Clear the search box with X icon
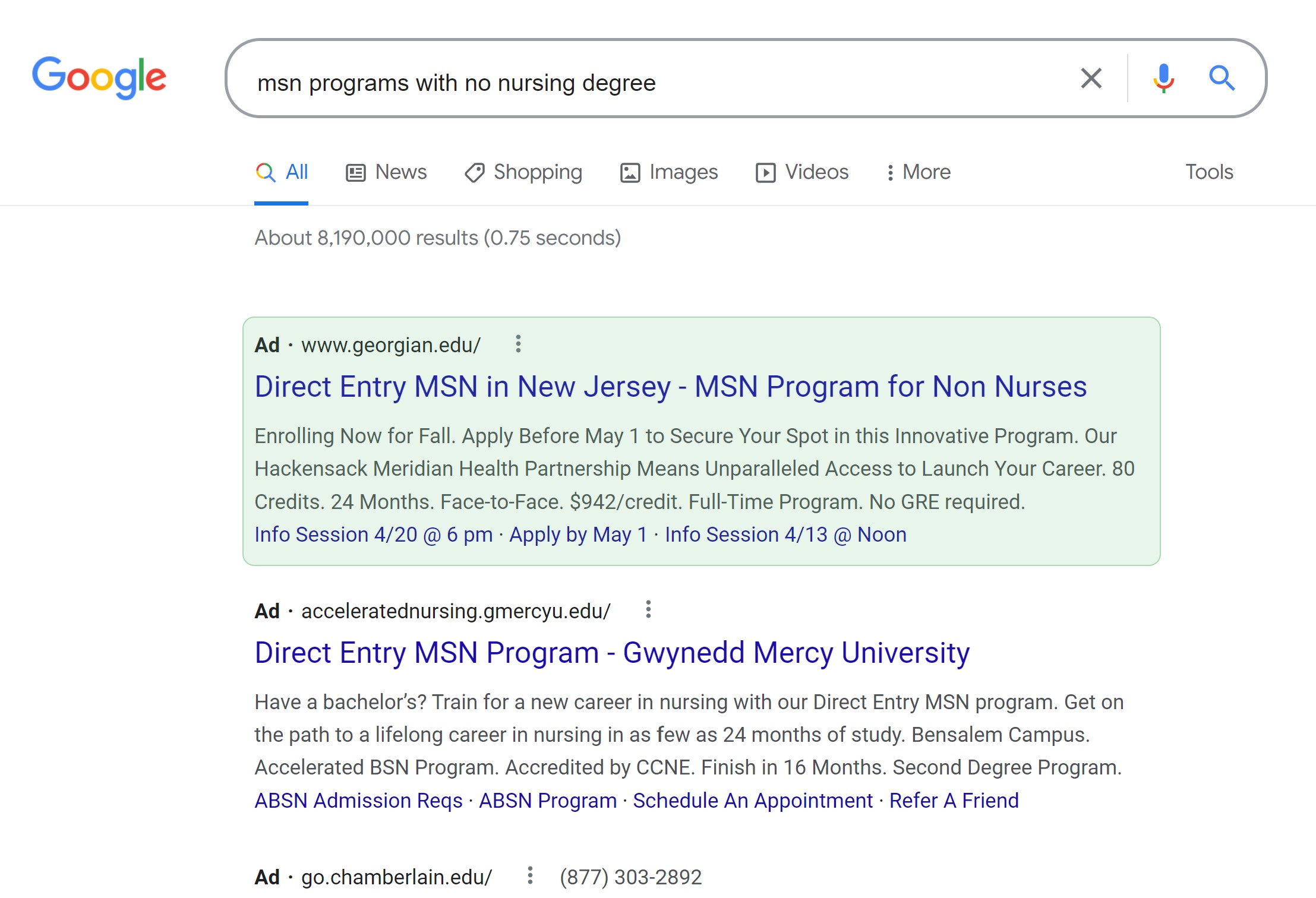 pos(1091,78)
